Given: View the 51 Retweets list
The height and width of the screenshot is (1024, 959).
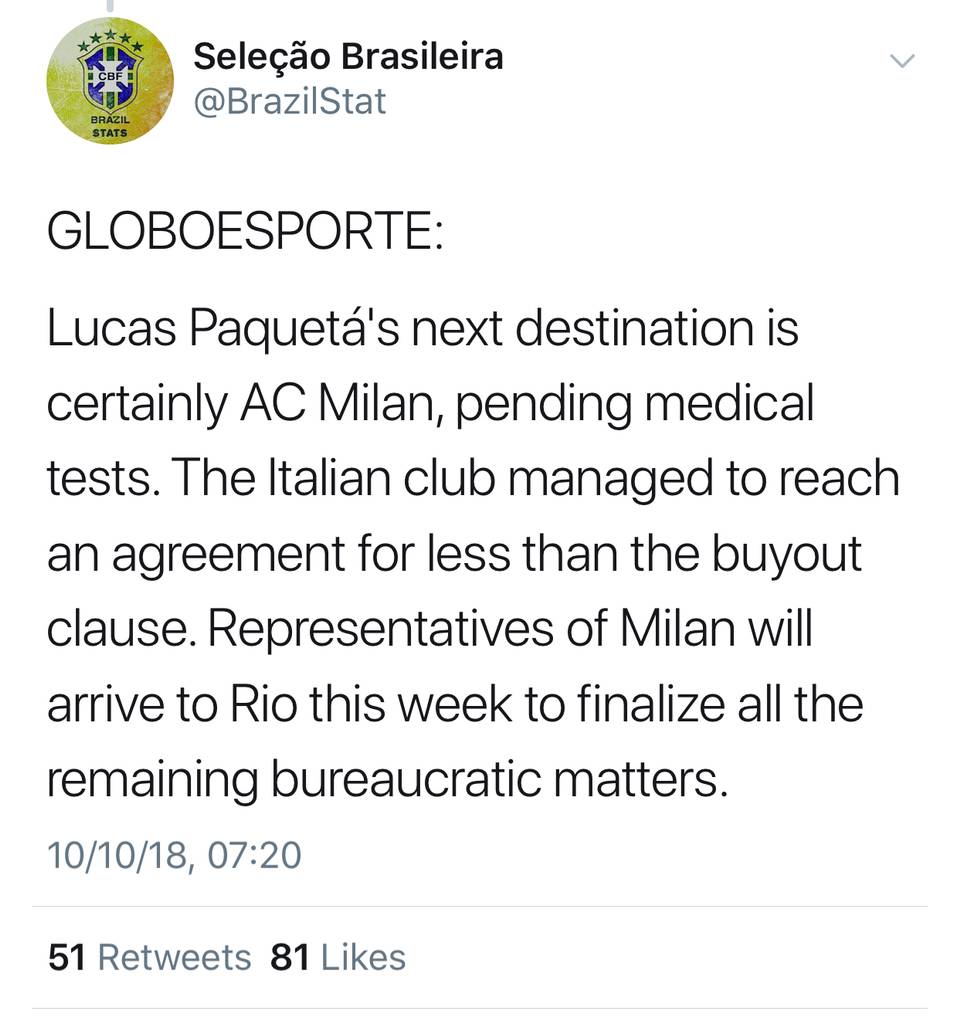Looking at the screenshot, I should click(x=150, y=957).
